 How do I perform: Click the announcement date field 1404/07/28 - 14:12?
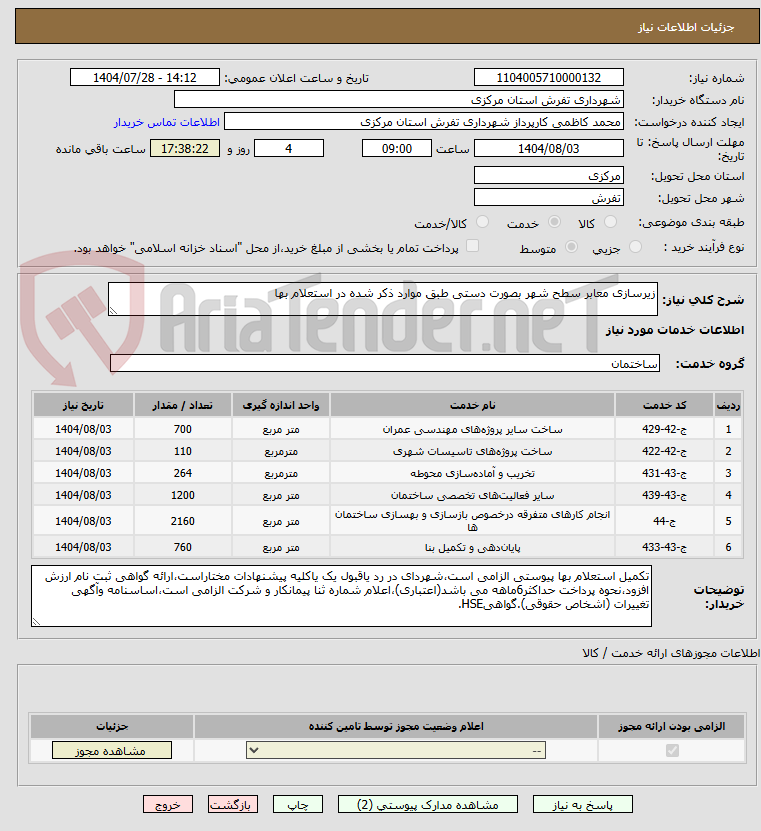pos(145,77)
